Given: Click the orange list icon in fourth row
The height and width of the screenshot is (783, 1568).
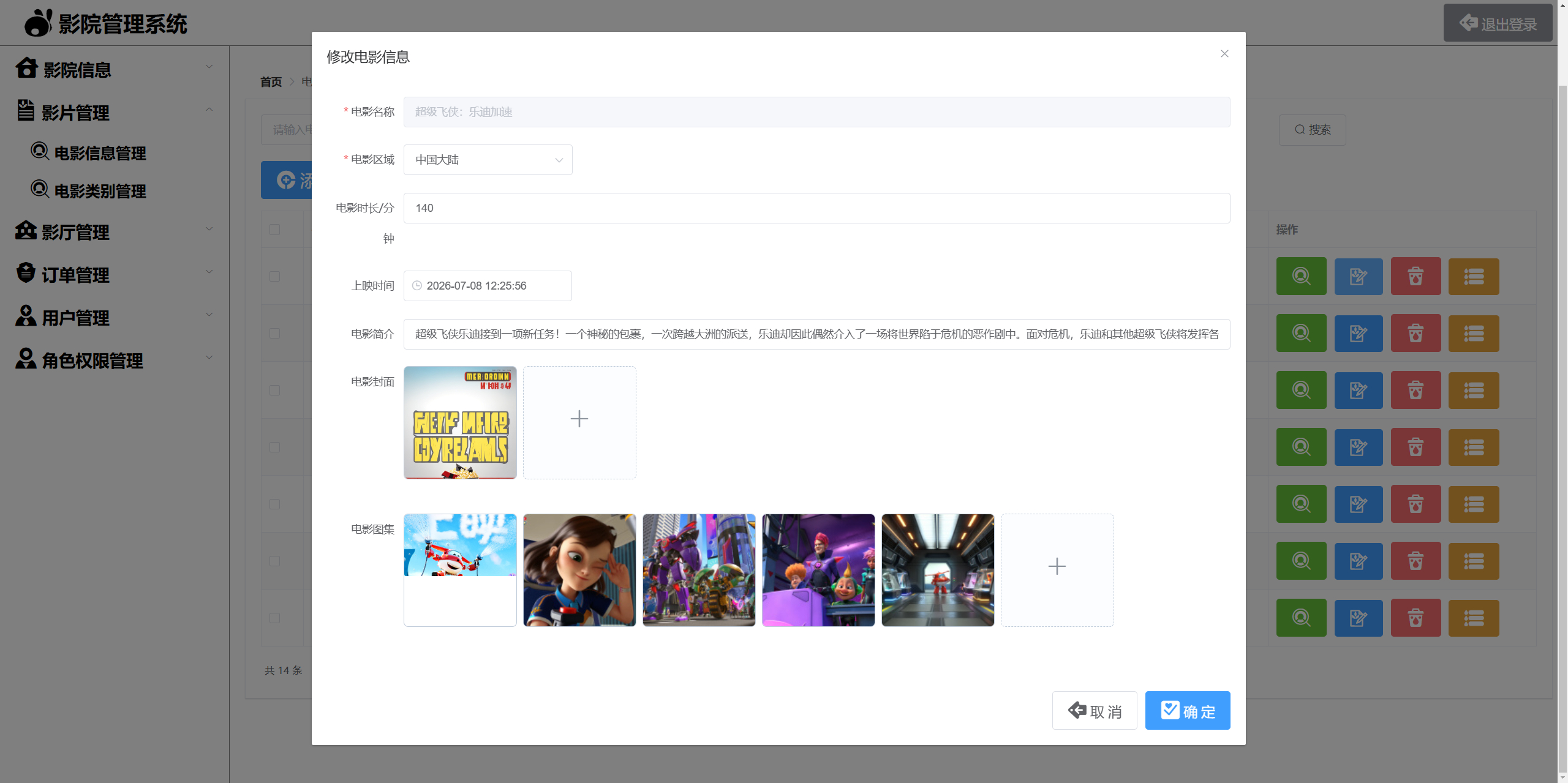Looking at the screenshot, I should point(1474,447).
